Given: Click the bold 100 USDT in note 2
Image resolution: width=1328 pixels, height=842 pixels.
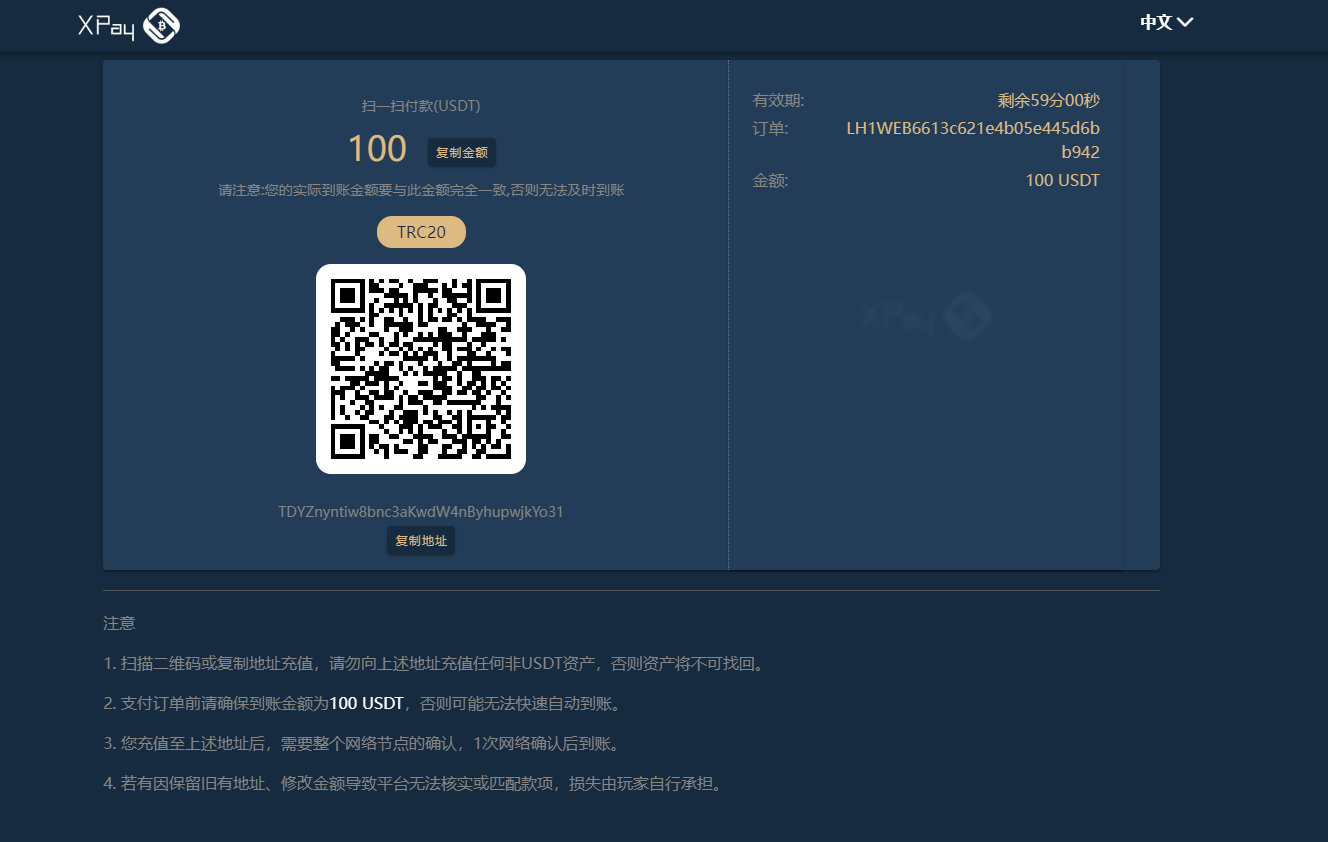Looking at the screenshot, I should 366,704.
